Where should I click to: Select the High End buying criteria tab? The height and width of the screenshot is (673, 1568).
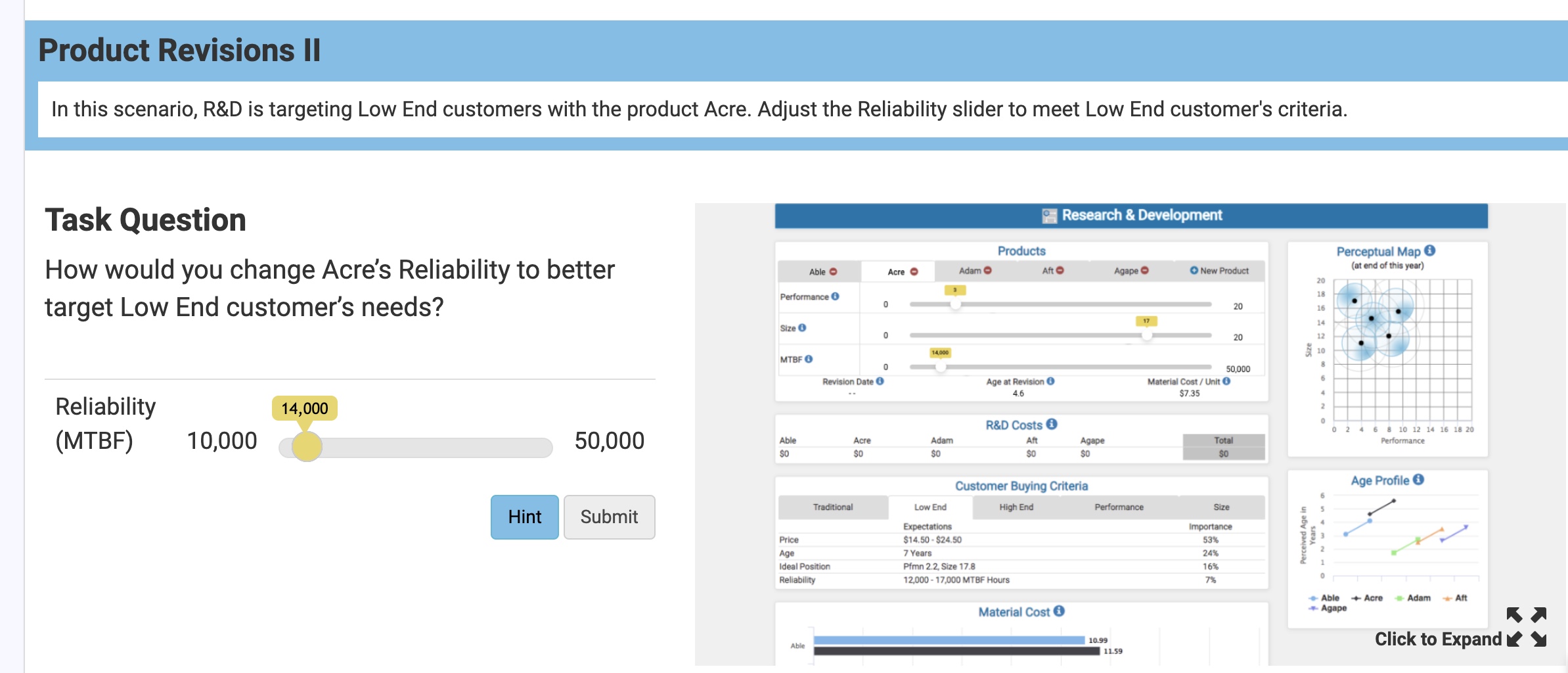tap(1016, 507)
